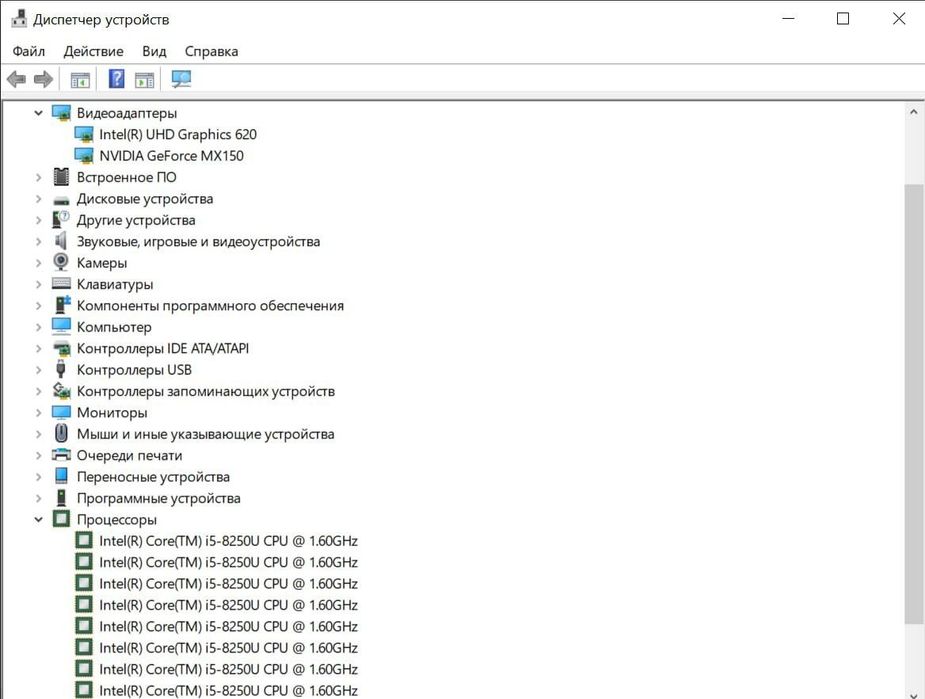This screenshot has height=699, width=925.
Task: Collapse the Видеоадаптеры category
Action: coord(38,113)
